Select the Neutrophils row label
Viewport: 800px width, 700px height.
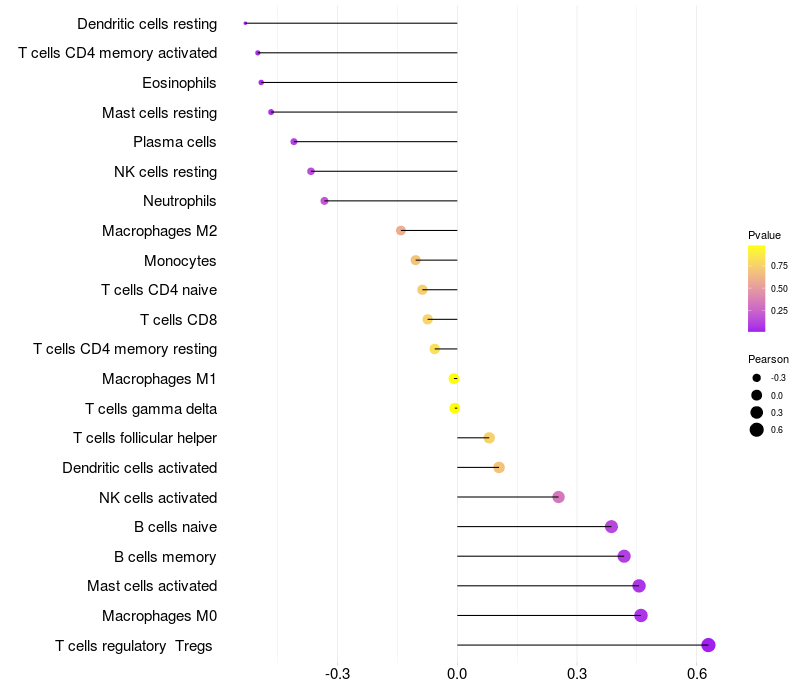pos(180,201)
